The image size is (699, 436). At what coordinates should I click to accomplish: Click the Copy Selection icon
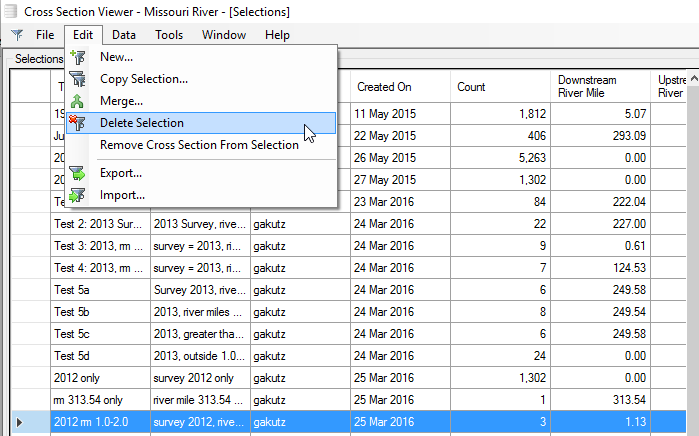tap(78, 79)
